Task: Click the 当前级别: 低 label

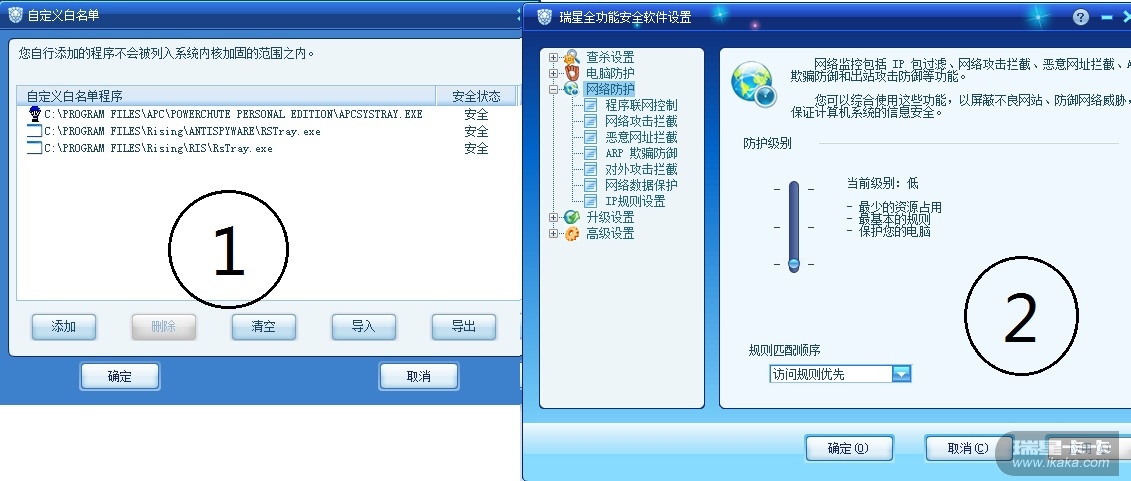Action: click(x=883, y=184)
